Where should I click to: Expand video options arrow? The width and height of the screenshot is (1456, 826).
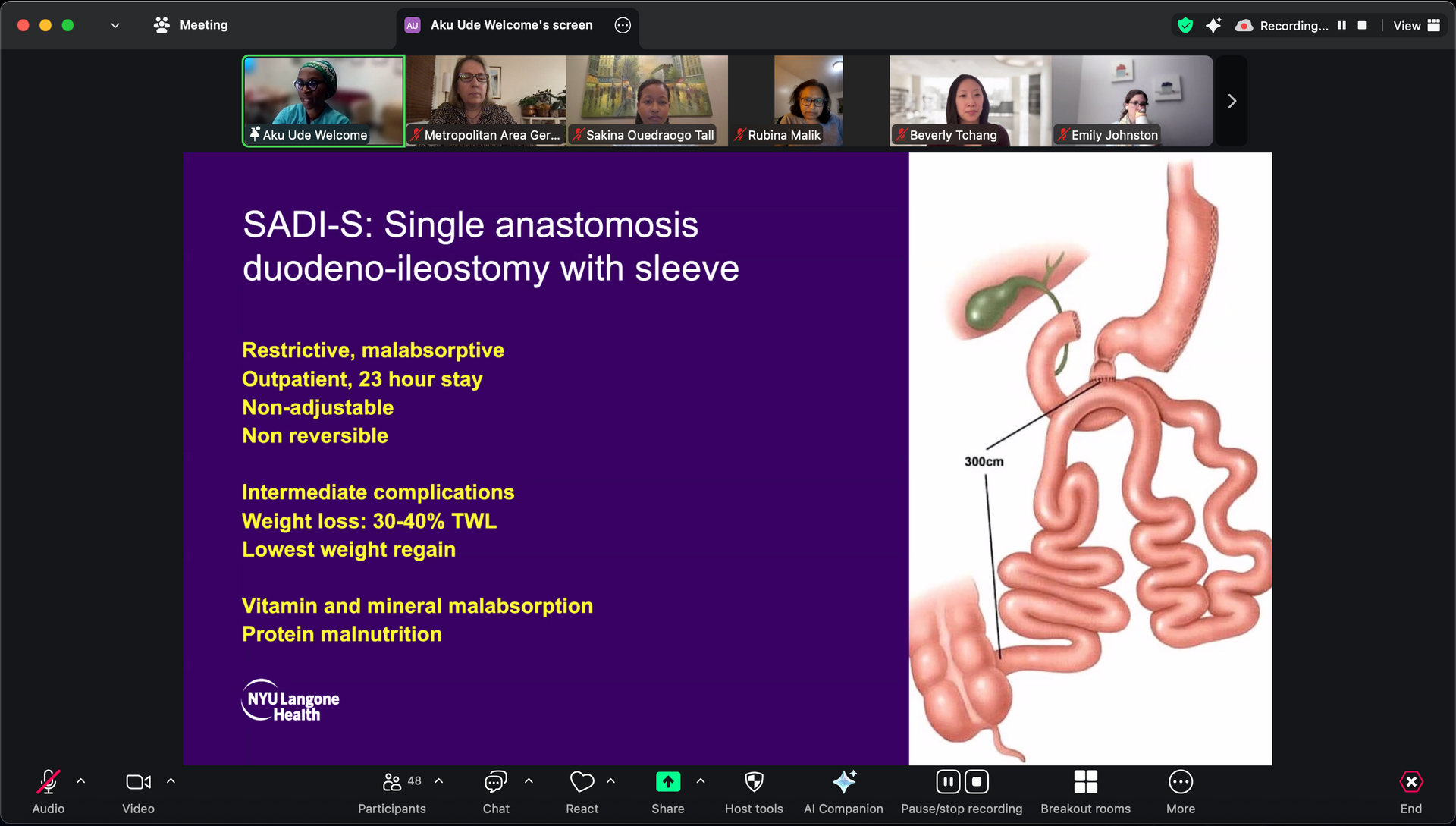coord(171,780)
